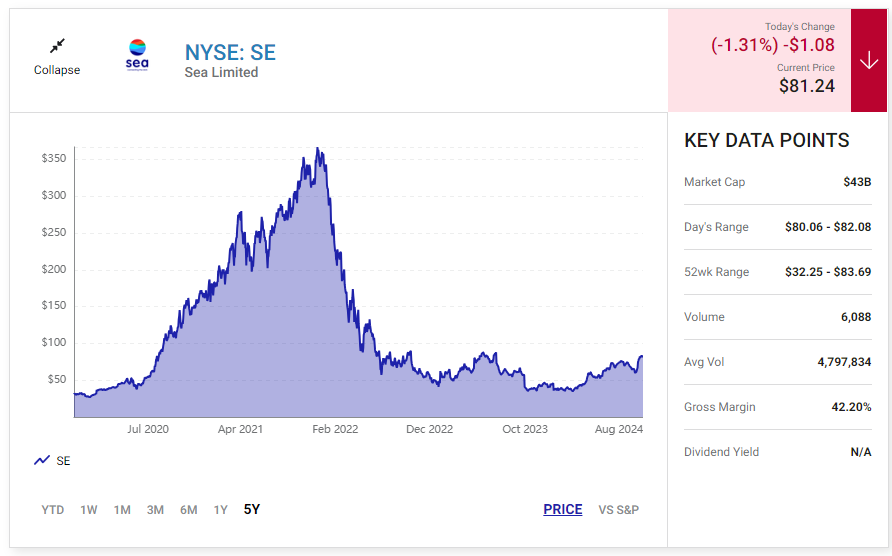Toggle chart to VS S&P comparison
Viewport: 892px width, 556px height.
click(618, 510)
